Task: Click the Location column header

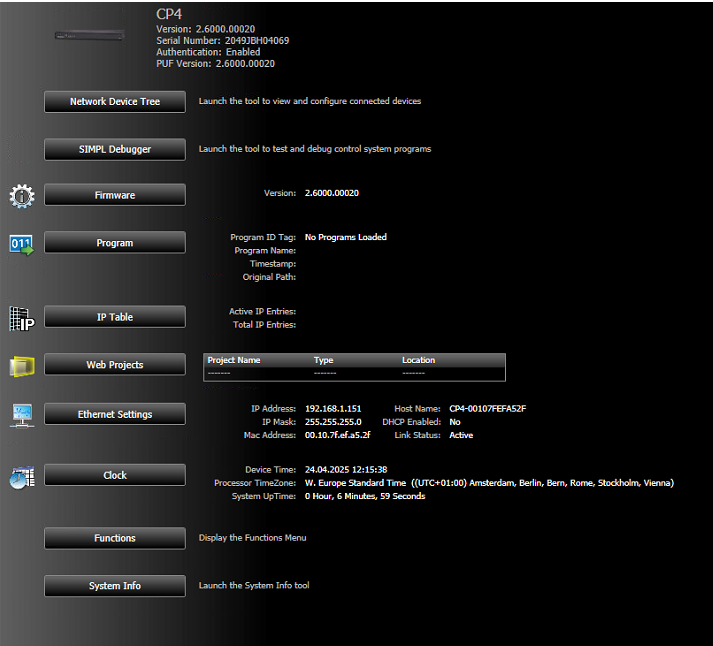Action: [418, 360]
